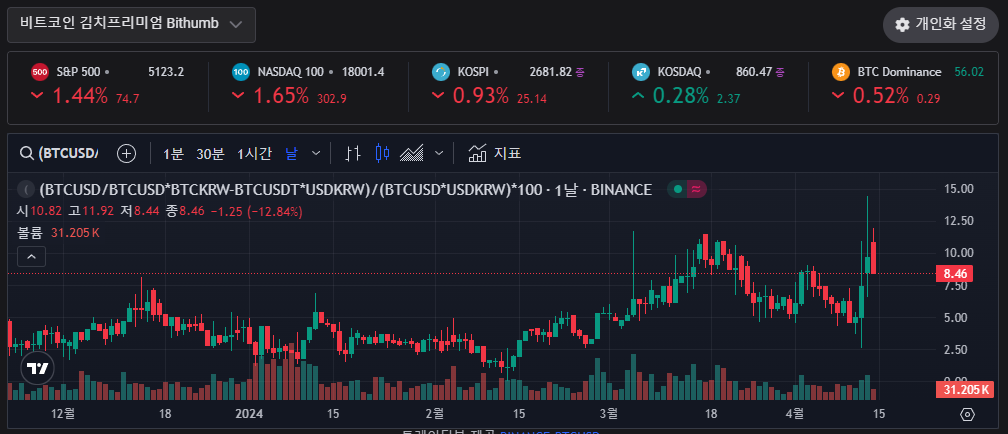Click the NASDAQ 100 18001.4 price value
This screenshot has width=1008, height=434.
(363, 72)
